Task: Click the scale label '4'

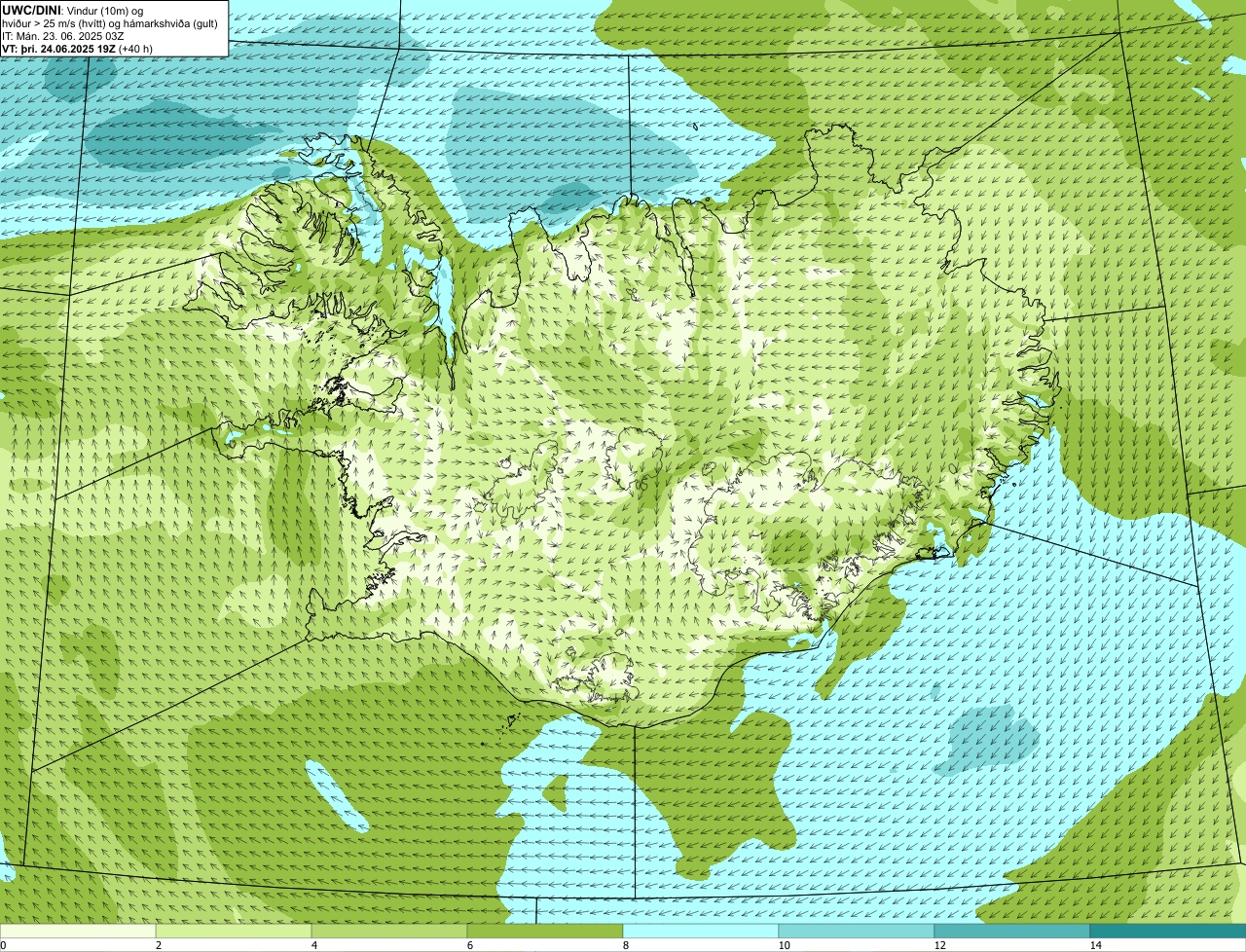Action: (313, 945)
